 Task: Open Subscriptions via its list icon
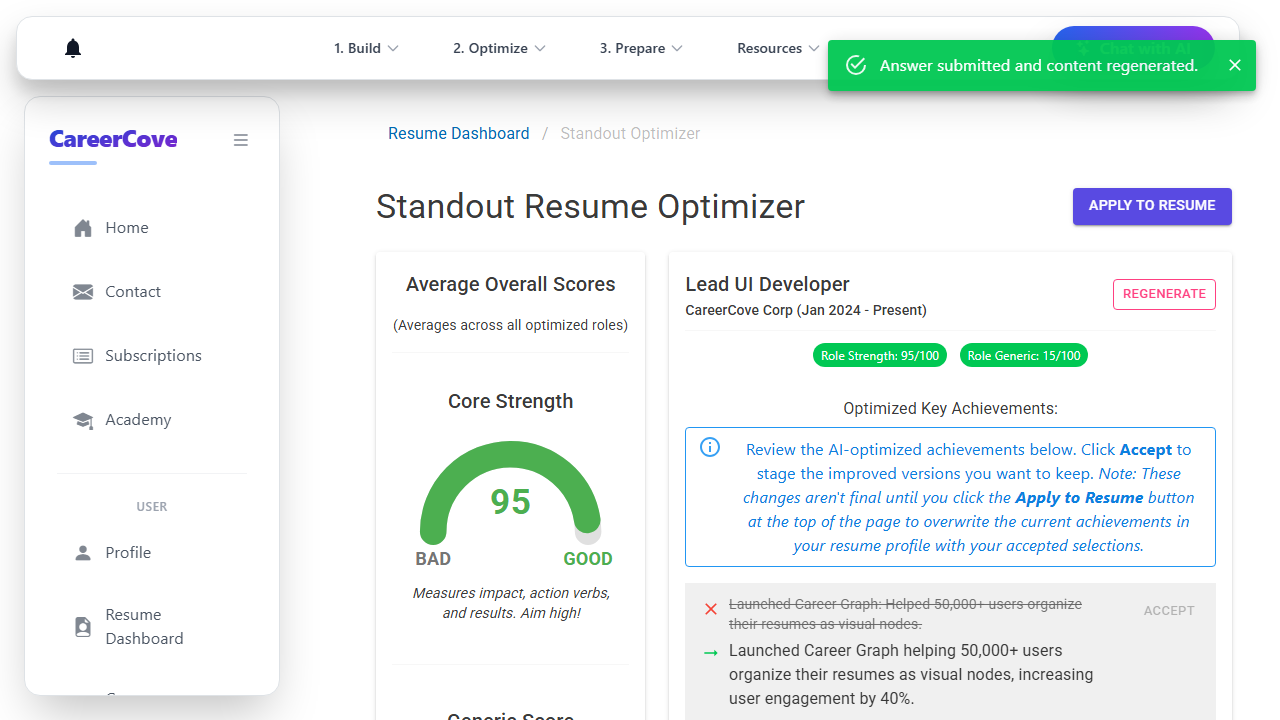(x=83, y=356)
